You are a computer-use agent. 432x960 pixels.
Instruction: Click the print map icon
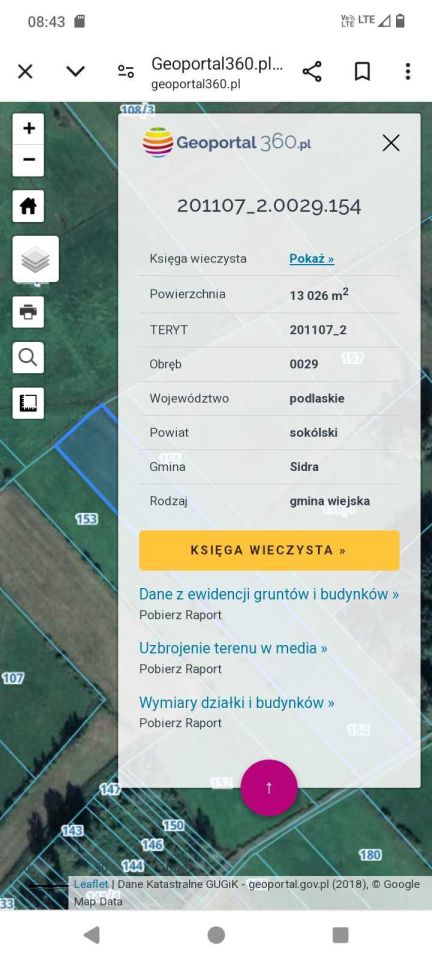pos(28,312)
